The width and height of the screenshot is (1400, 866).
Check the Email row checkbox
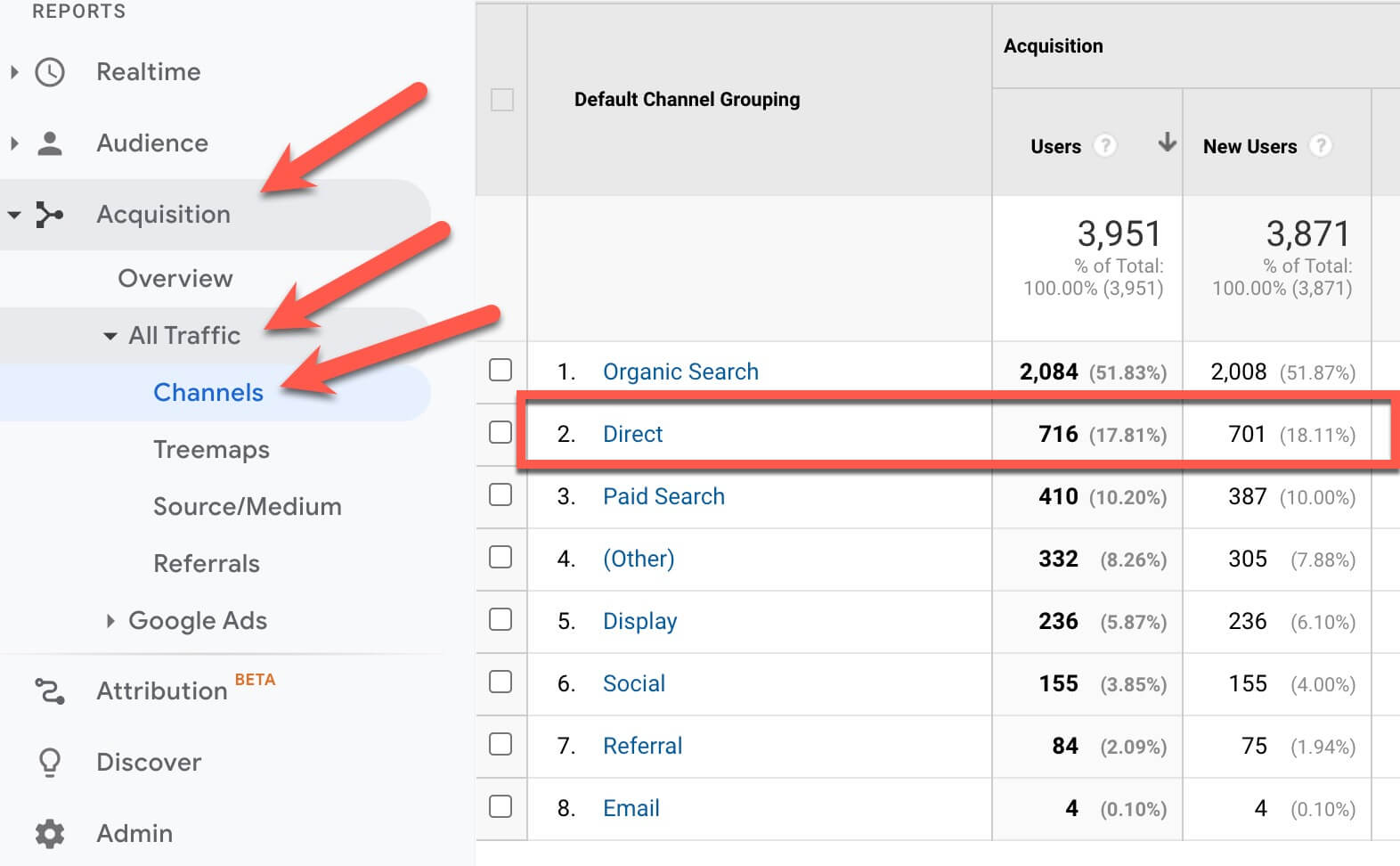coord(501,806)
